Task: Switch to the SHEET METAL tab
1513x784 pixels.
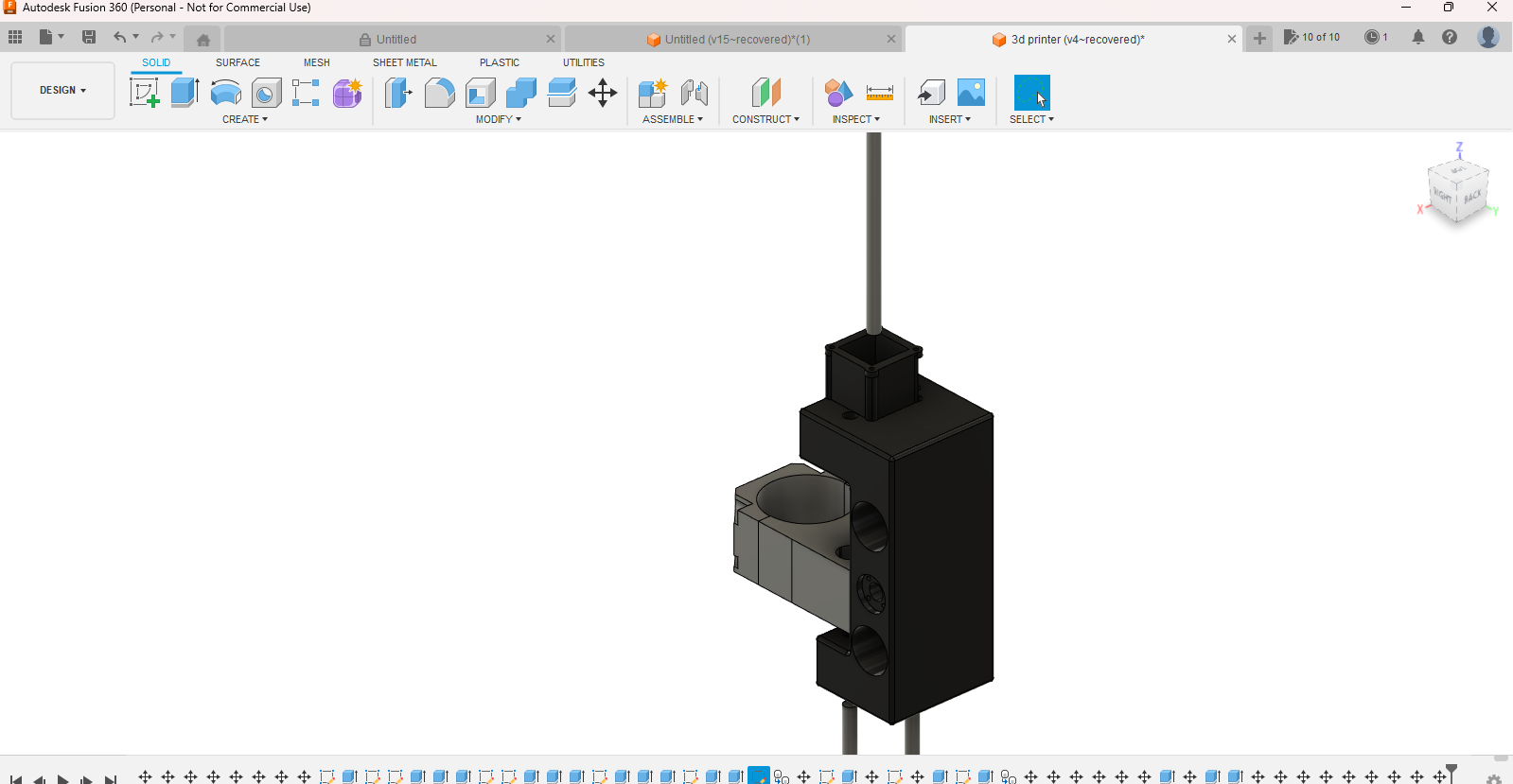Action: click(x=405, y=62)
